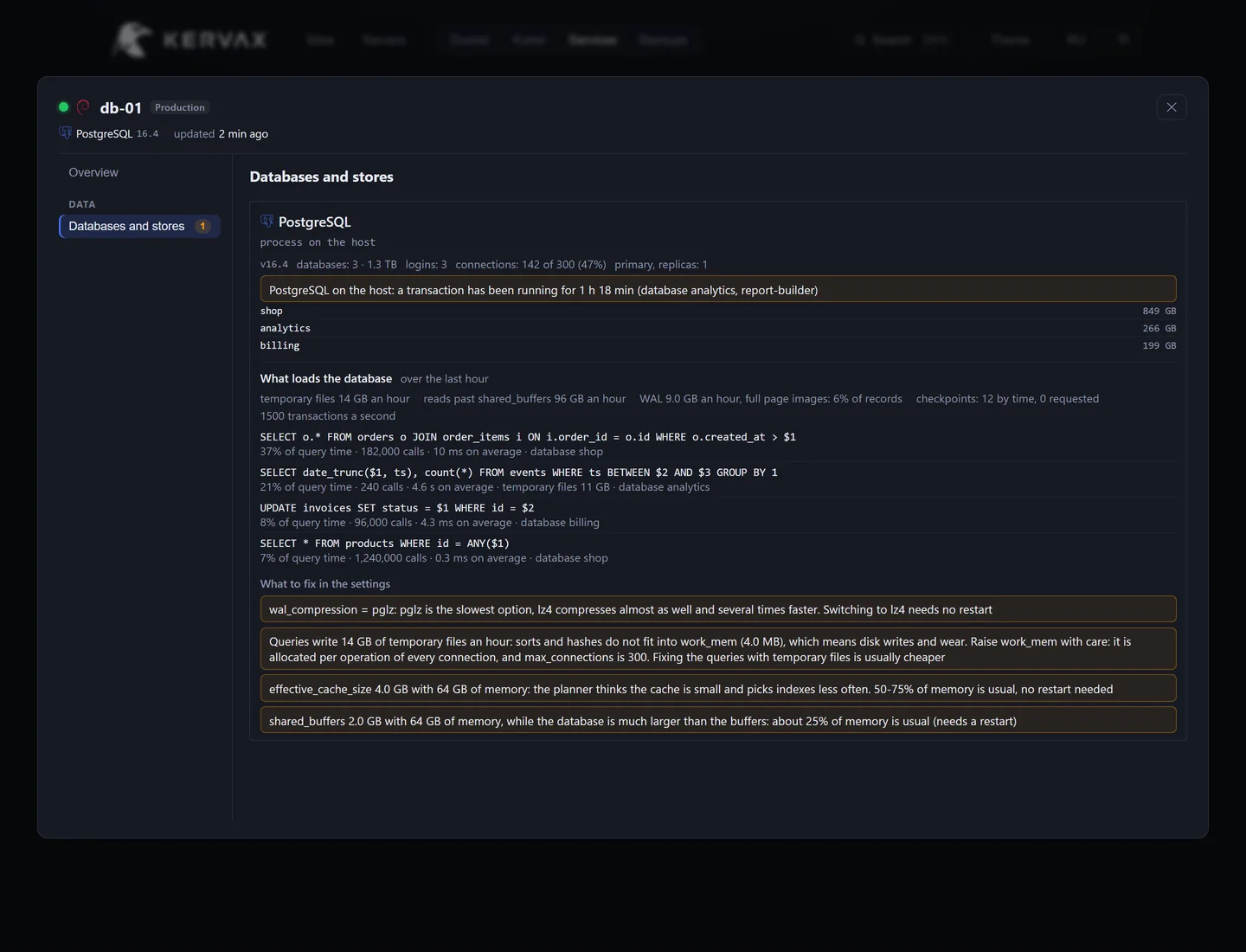The height and width of the screenshot is (952, 1246).
Task: Select the shop database name in the size list
Action: (272, 311)
